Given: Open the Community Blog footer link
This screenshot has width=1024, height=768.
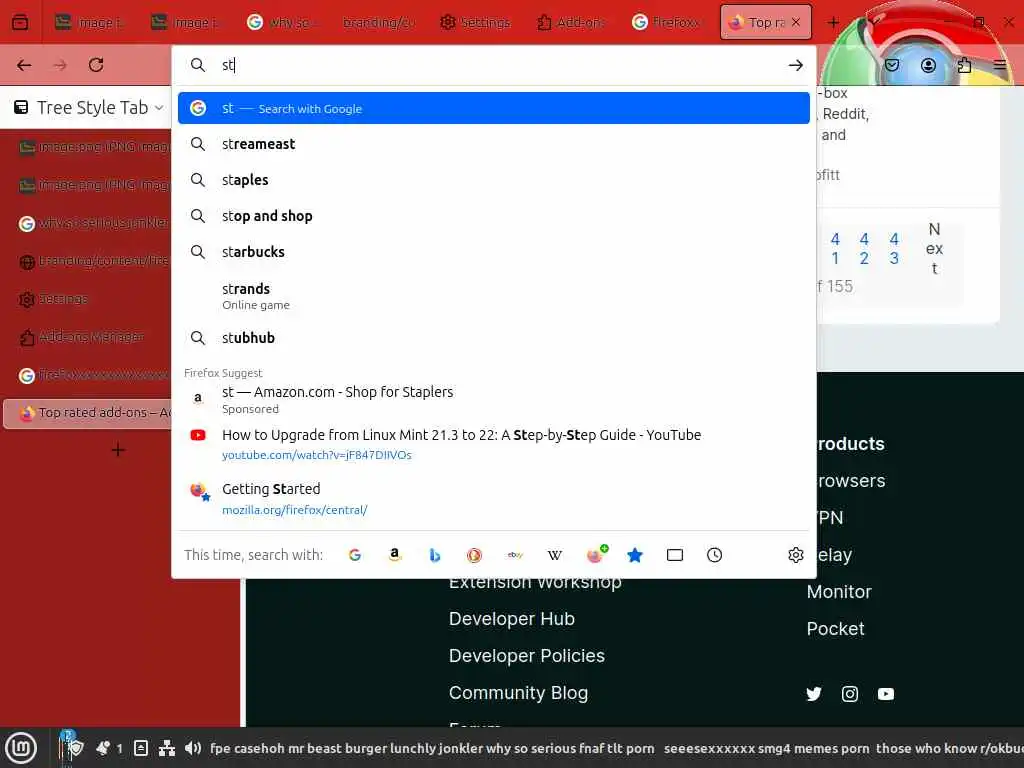Looking at the screenshot, I should pos(519,693).
